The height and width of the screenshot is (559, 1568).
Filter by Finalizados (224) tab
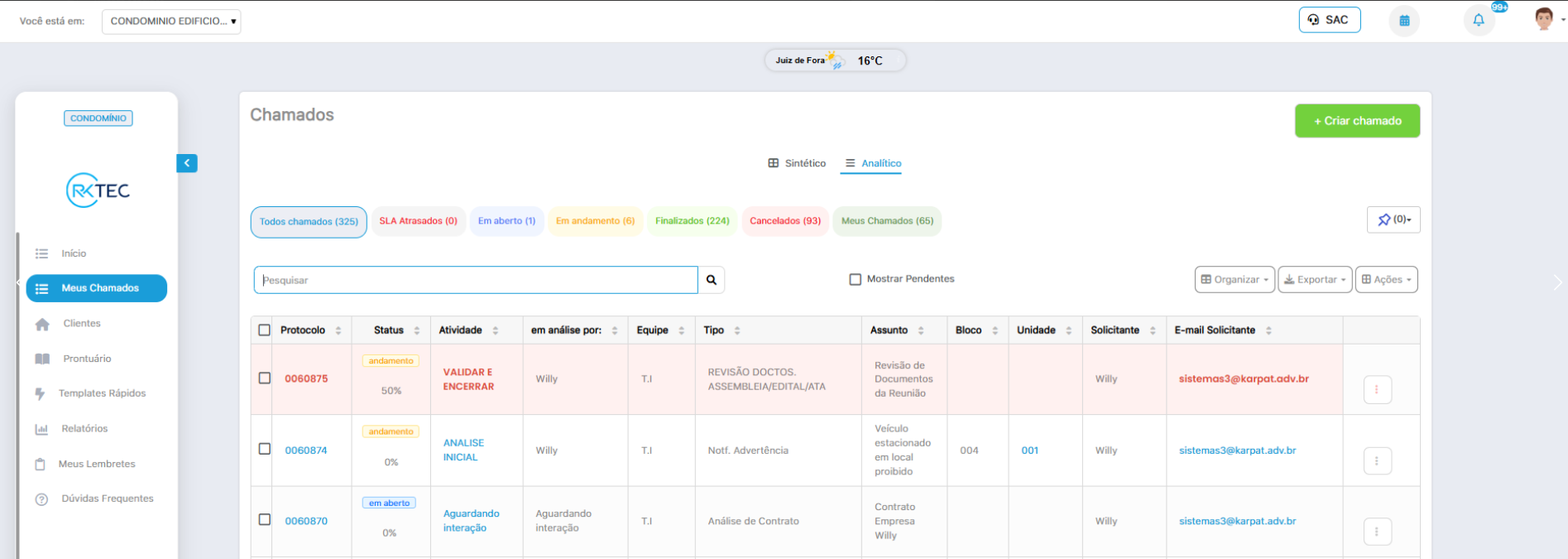tap(692, 221)
